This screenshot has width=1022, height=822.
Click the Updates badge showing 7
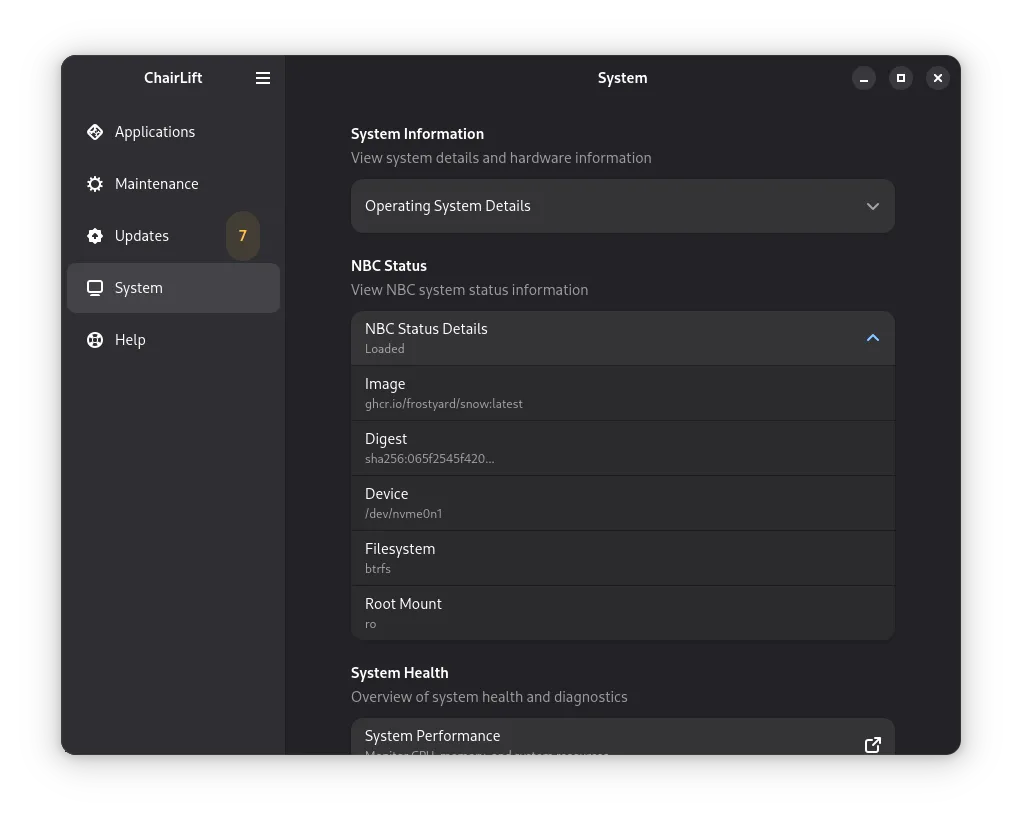(242, 236)
